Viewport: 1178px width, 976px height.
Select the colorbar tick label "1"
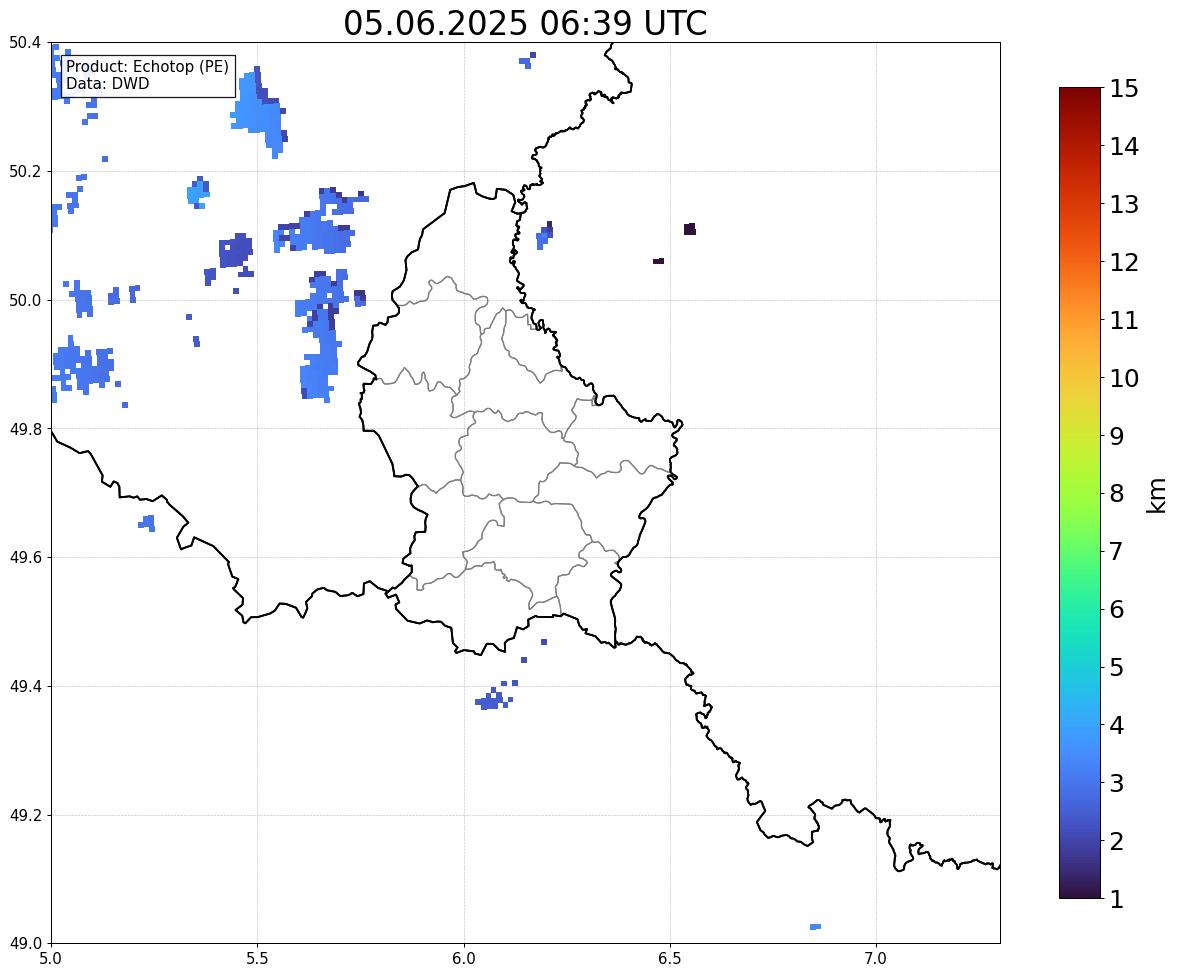(1117, 899)
